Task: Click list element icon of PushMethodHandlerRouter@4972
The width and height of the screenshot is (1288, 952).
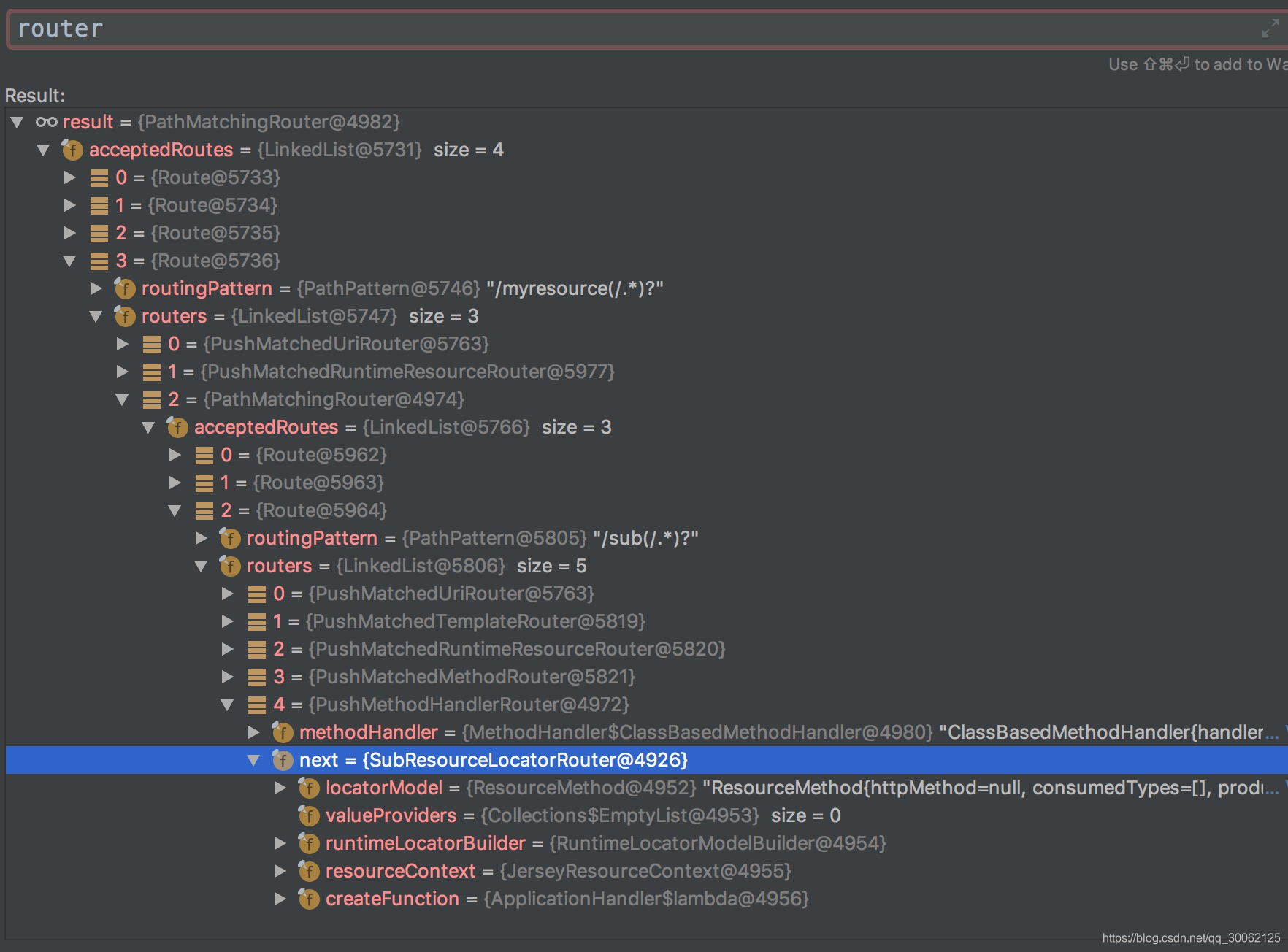Action: tap(256, 705)
